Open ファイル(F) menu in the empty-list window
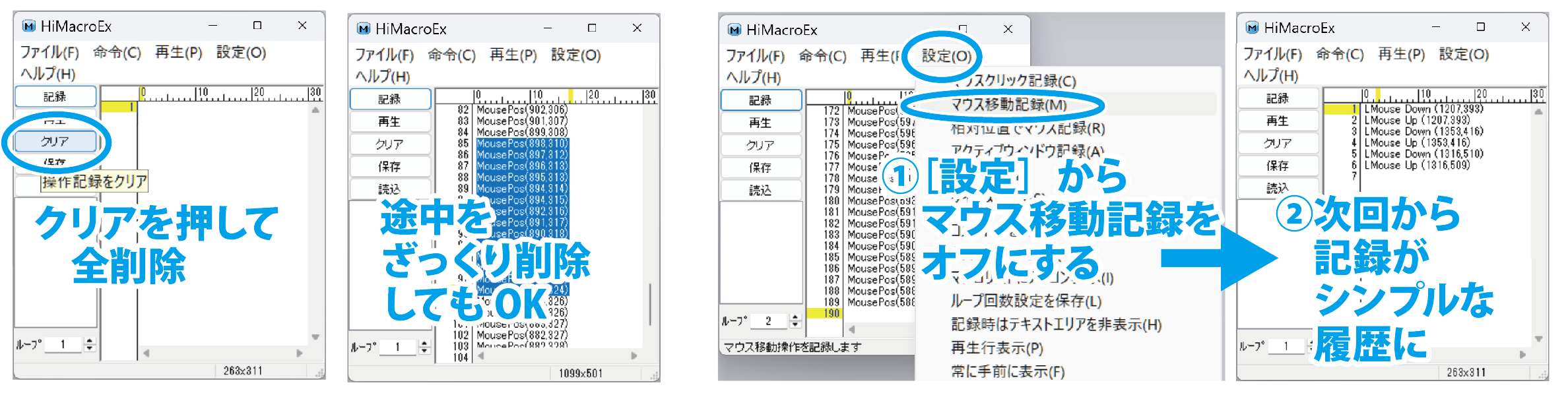The width and height of the screenshot is (1568, 395). pos(49,52)
